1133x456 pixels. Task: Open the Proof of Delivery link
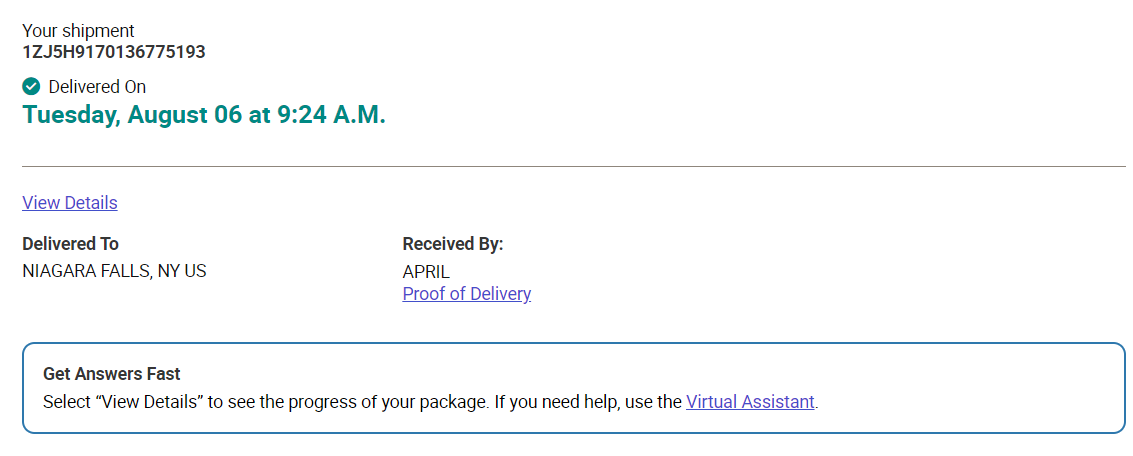click(467, 294)
